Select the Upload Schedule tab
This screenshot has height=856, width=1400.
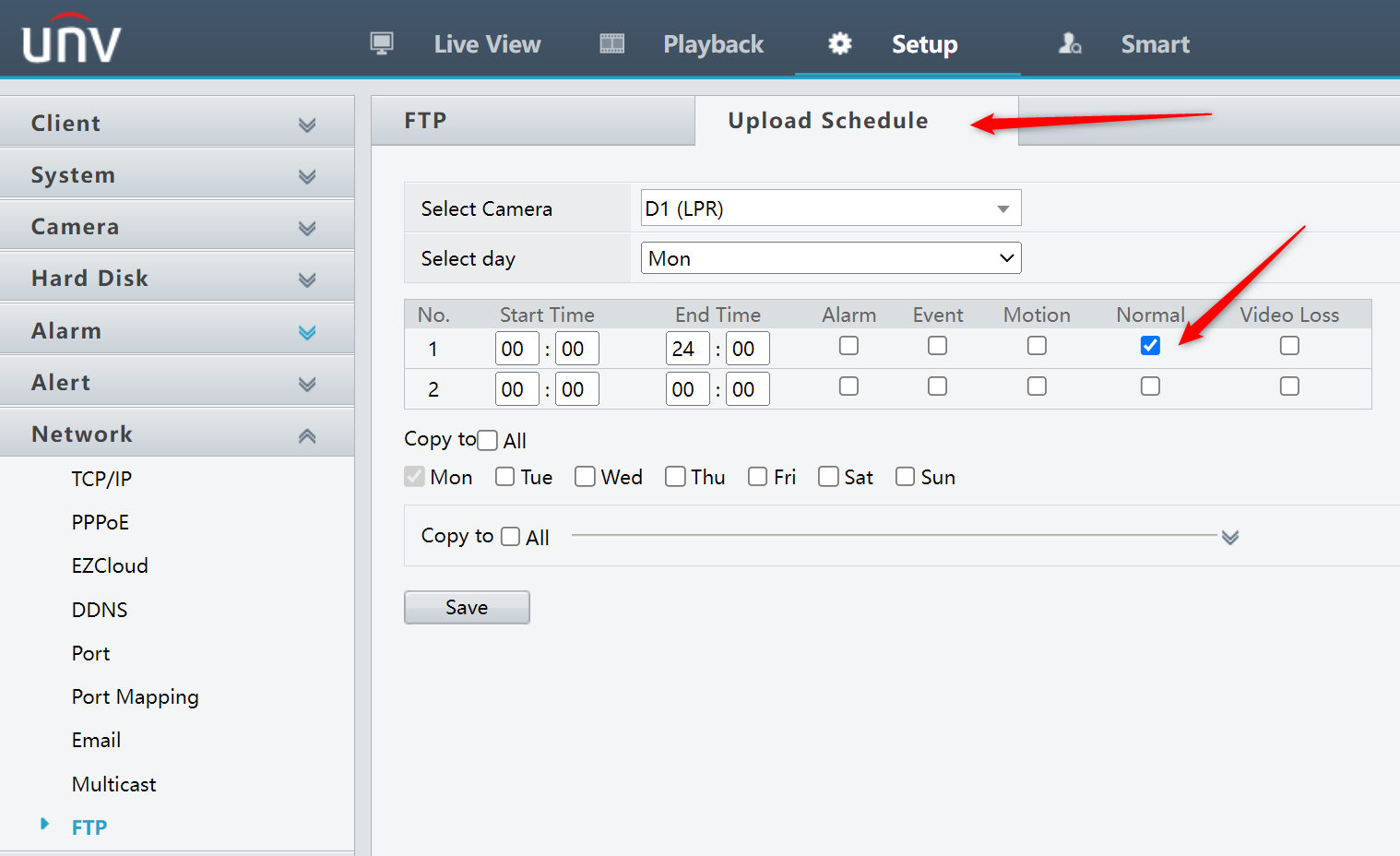(x=827, y=120)
